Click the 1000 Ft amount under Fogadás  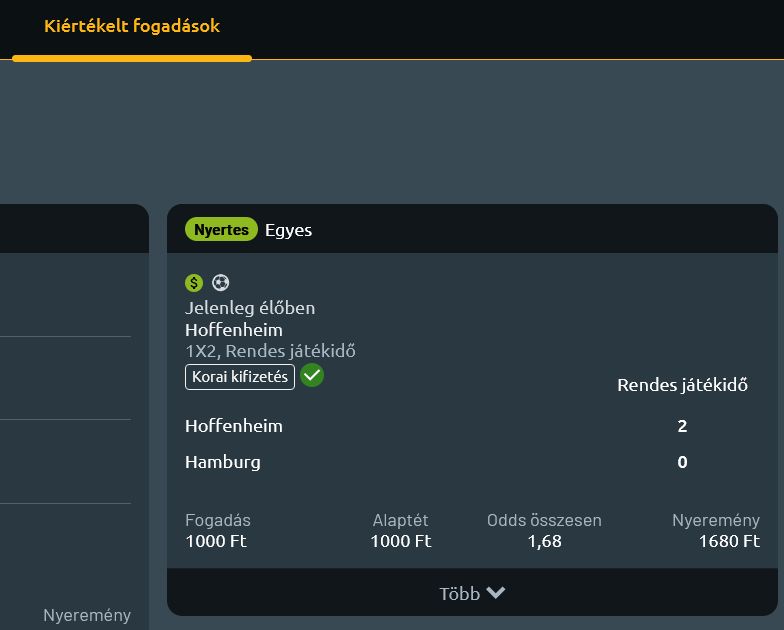click(216, 541)
